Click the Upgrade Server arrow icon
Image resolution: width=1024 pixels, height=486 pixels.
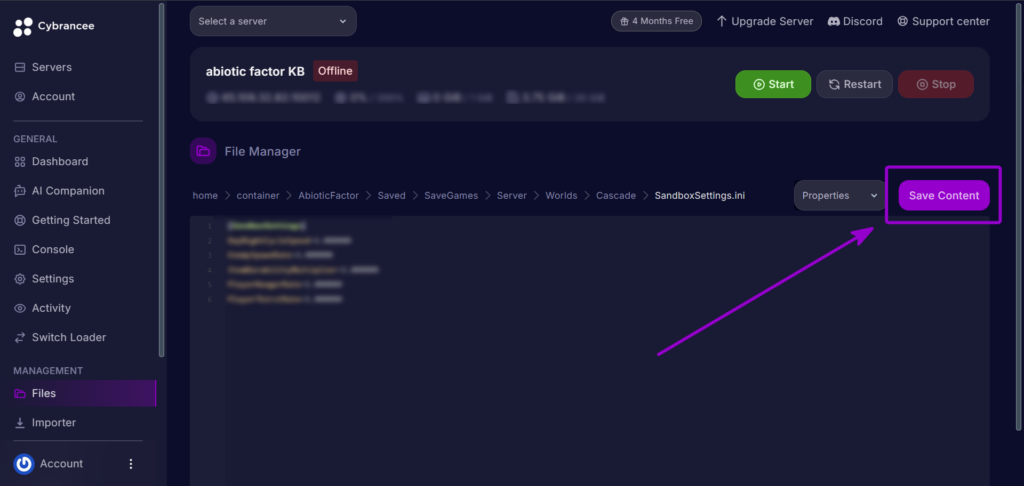click(x=722, y=22)
